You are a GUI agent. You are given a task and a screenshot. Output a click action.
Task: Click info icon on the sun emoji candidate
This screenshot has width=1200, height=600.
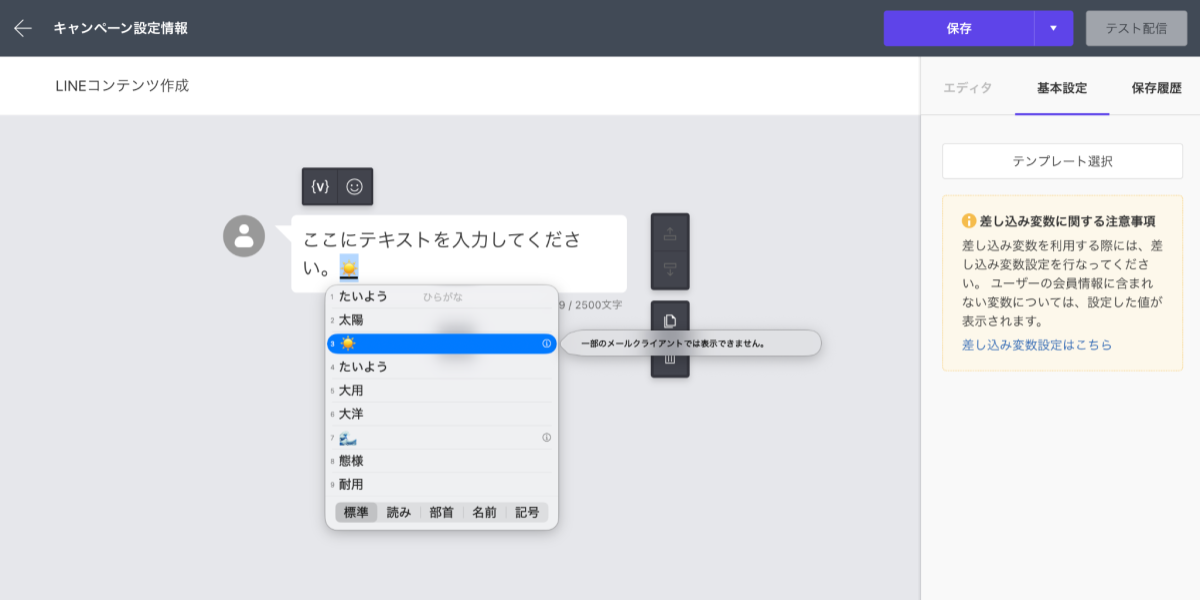tap(546, 343)
